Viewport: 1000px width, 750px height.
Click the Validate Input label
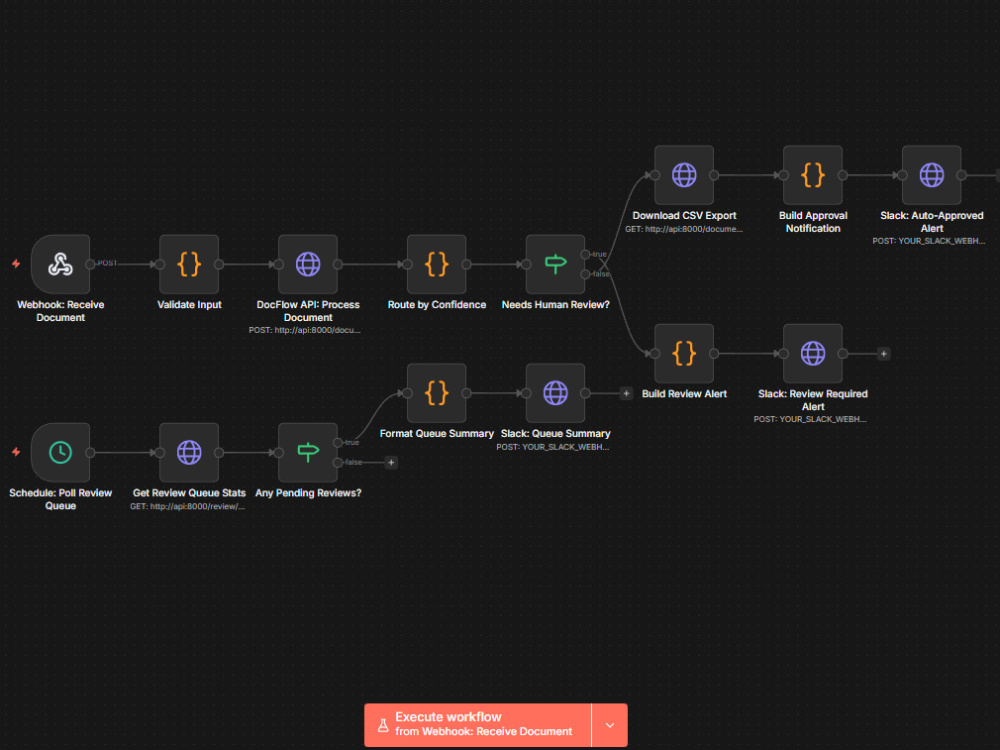click(189, 305)
